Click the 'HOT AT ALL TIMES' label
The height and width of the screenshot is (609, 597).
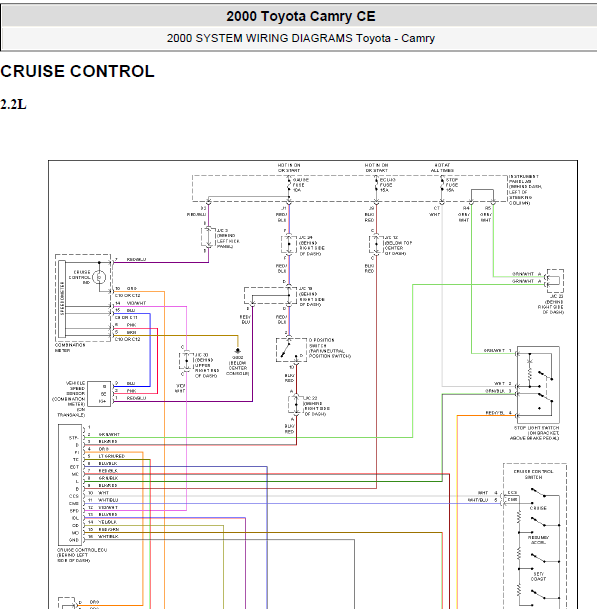pos(442,168)
